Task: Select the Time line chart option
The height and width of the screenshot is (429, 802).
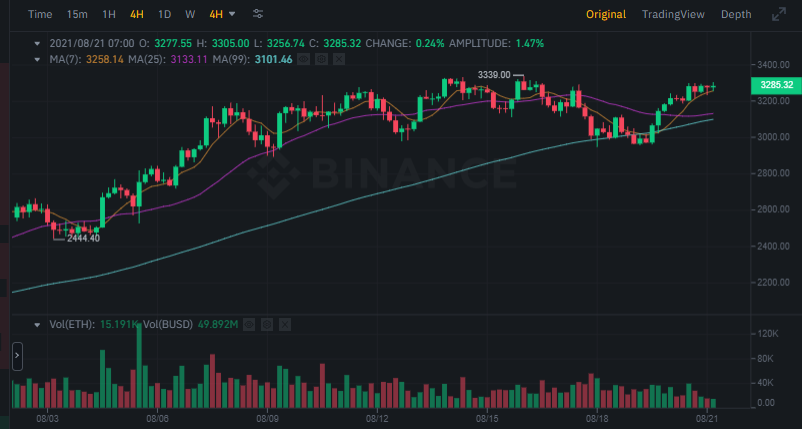Action: point(40,14)
